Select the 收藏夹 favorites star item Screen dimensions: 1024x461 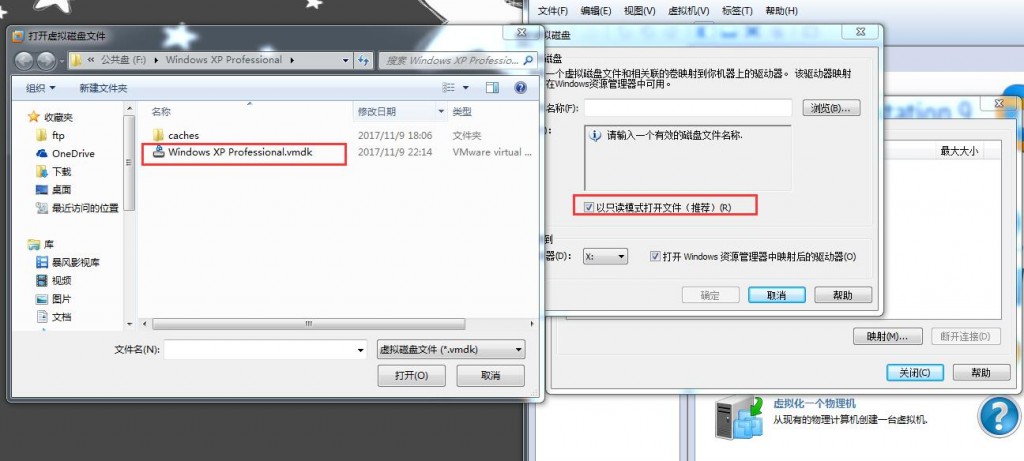[51, 118]
